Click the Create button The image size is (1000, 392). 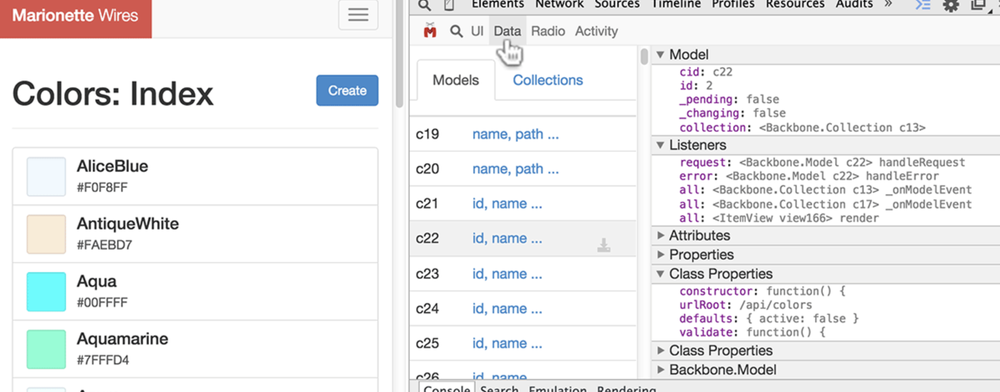pyautogui.click(x=347, y=91)
